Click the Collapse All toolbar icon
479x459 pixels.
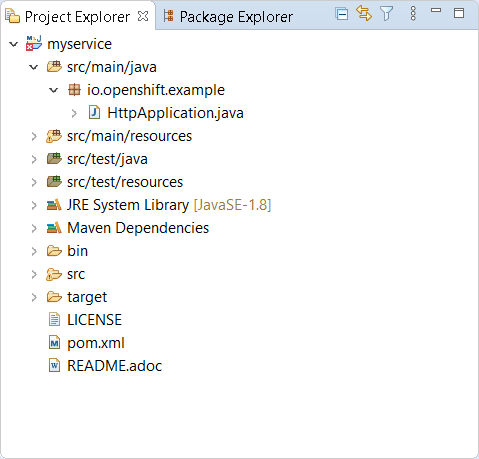coord(342,14)
